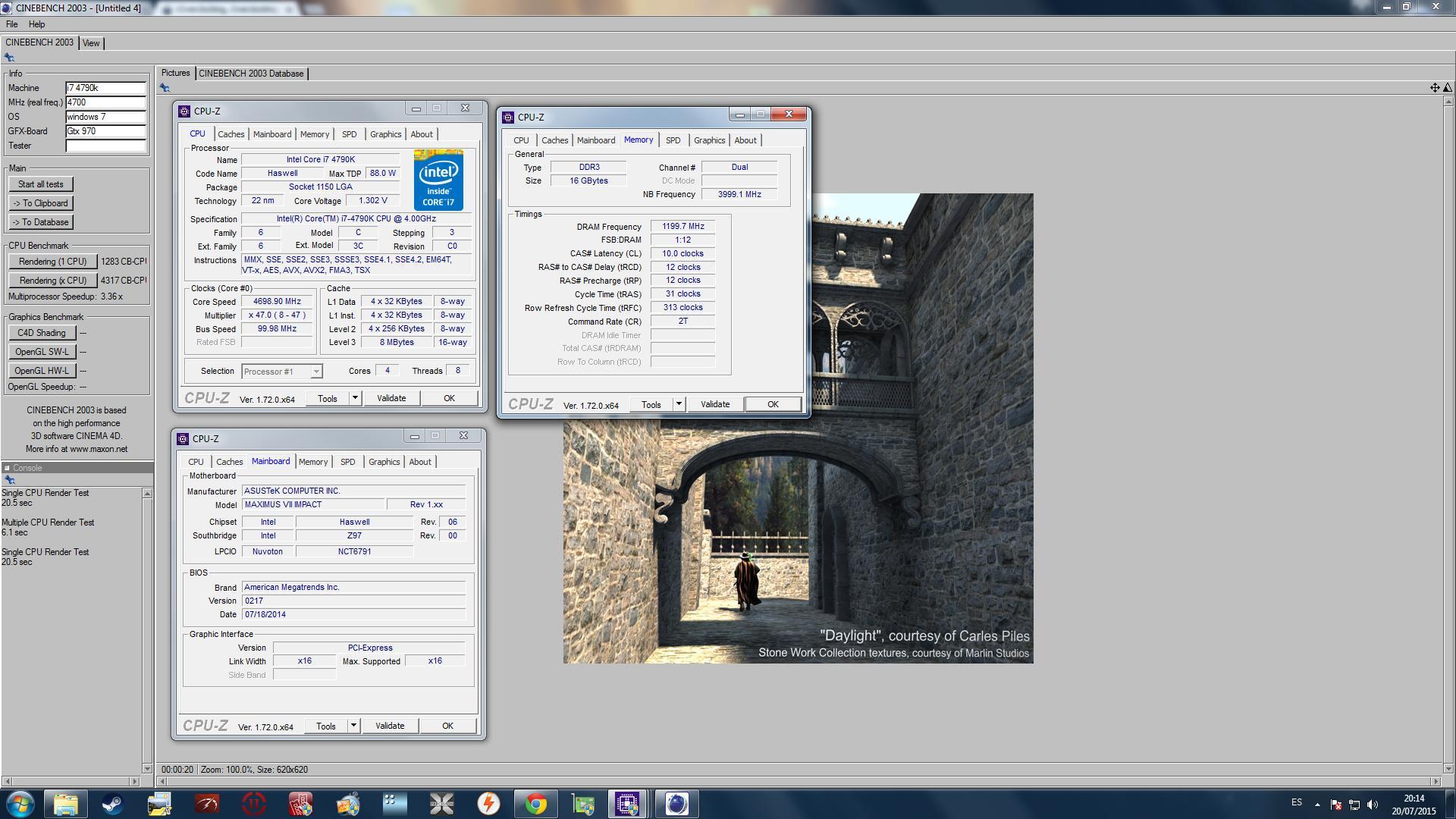Viewport: 1456px width, 819px height.
Task: Run the Rendering (1 CPU) benchmark
Action: click(x=53, y=262)
